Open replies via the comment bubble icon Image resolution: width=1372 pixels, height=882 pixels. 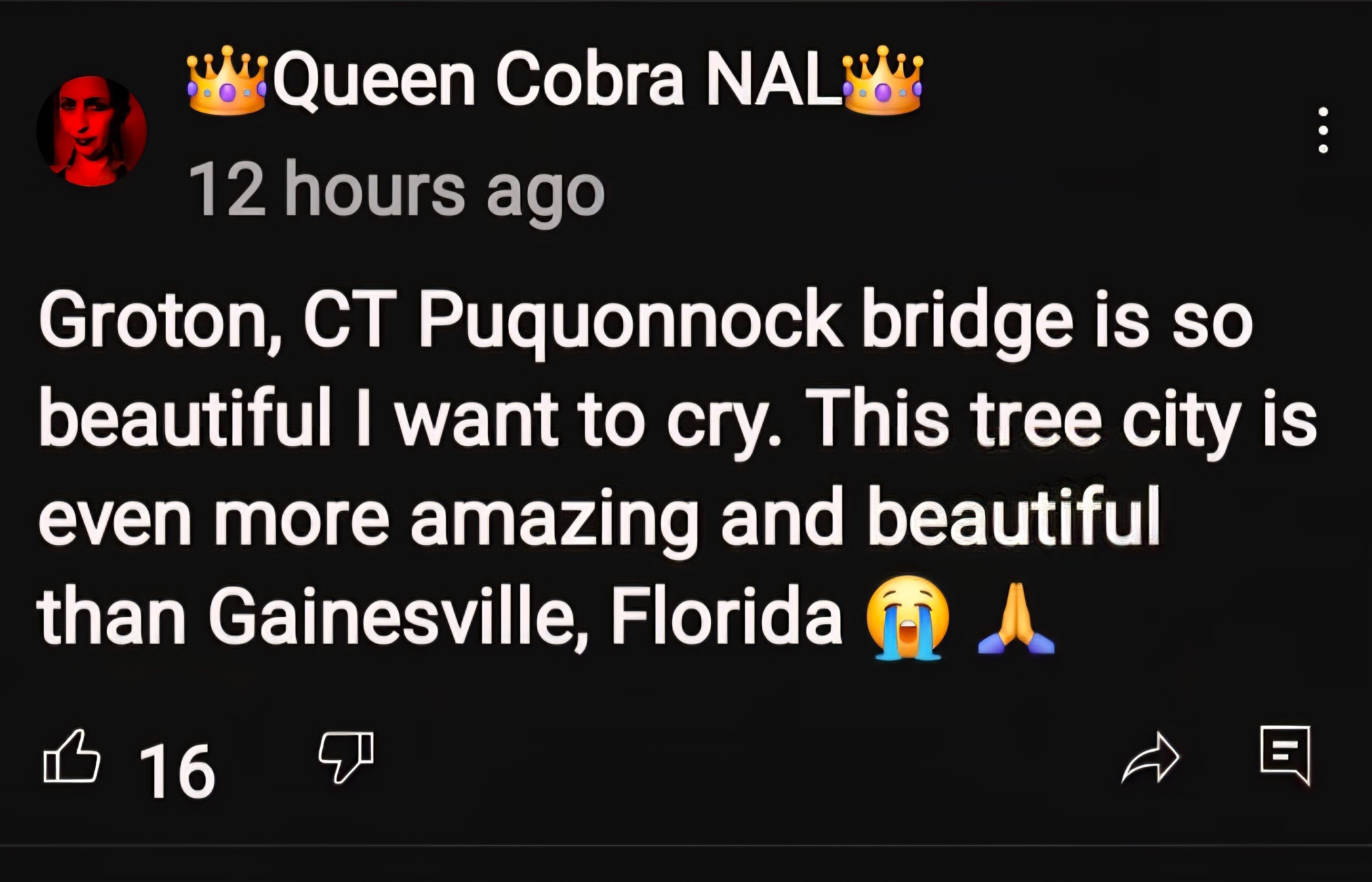(1285, 755)
